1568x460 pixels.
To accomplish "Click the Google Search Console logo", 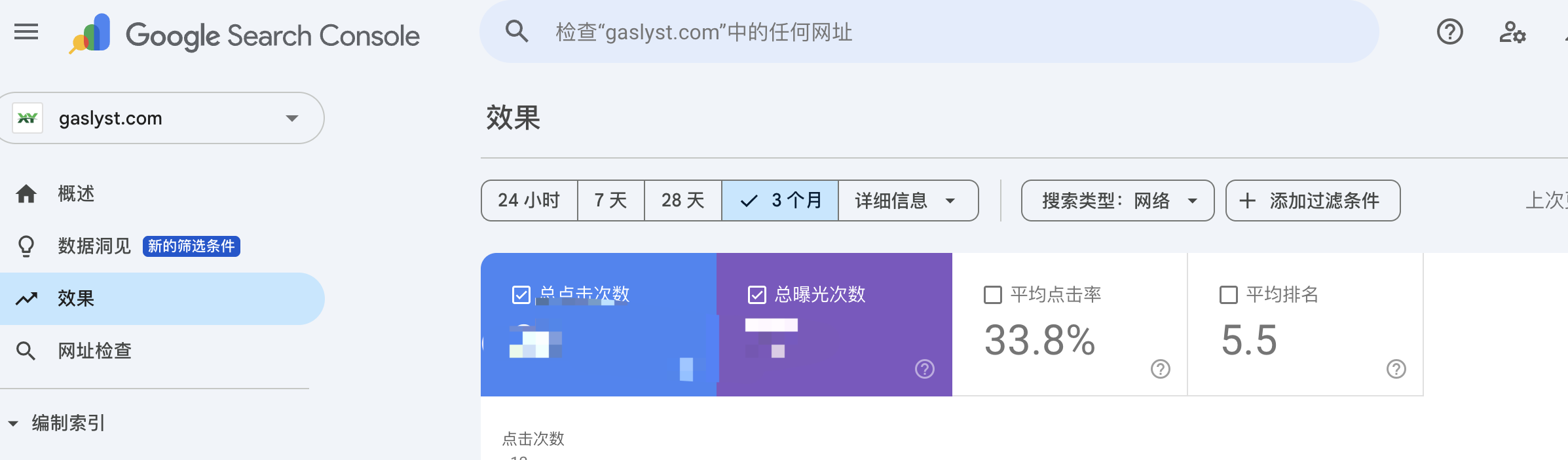I will (245, 34).
